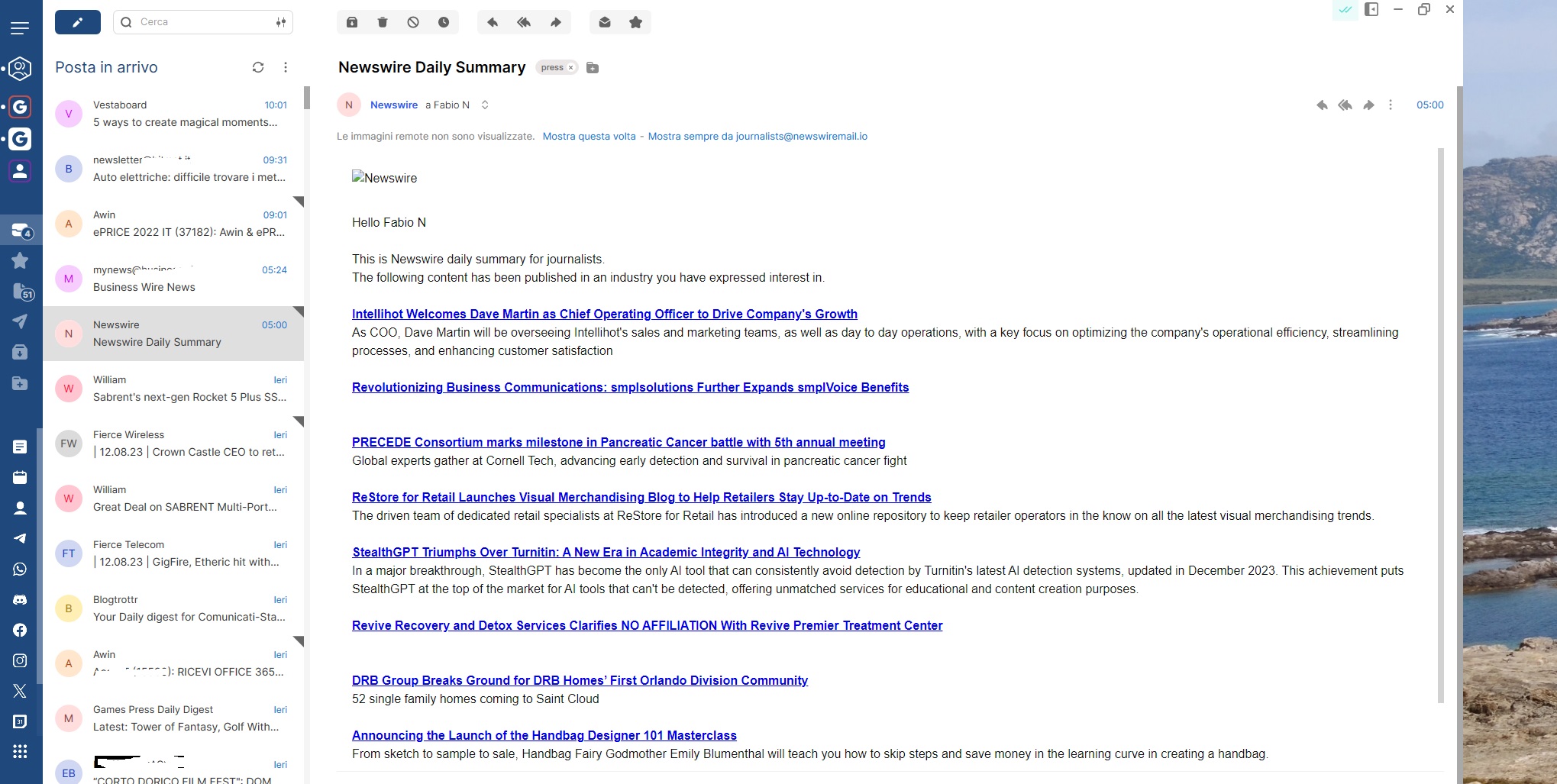This screenshot has height=784, width=1557.
Task: Open Drafts folder with badge 51
Action: 22,292
